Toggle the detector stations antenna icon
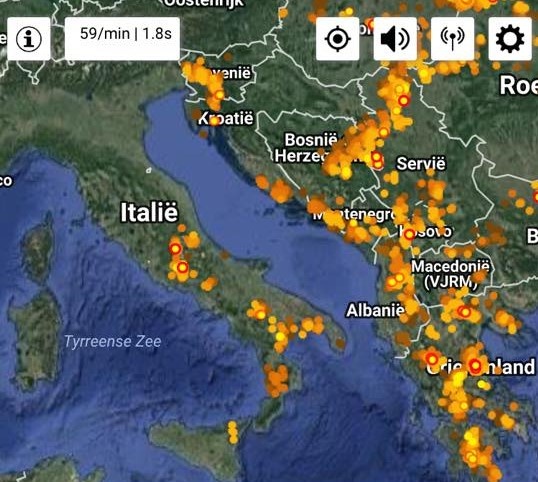 point(453,39)
